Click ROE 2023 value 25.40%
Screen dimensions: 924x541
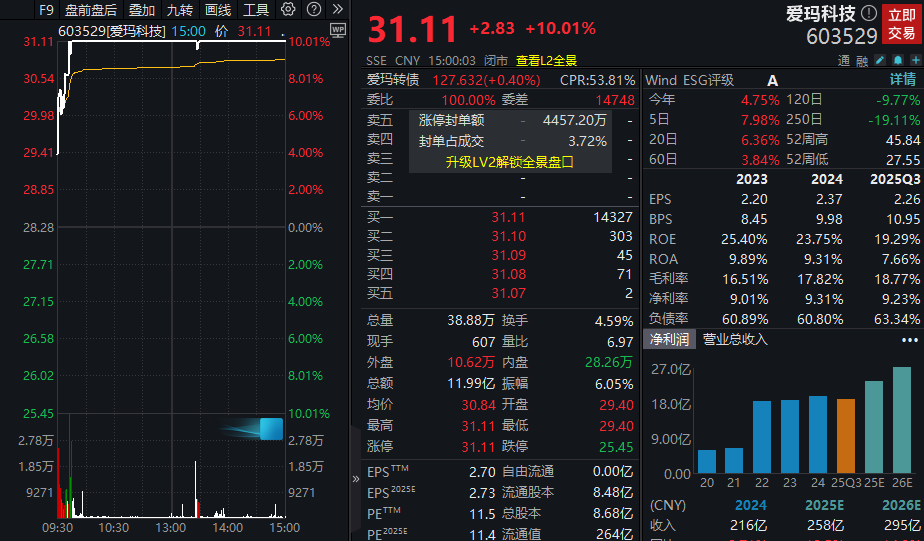coord(744,239)
